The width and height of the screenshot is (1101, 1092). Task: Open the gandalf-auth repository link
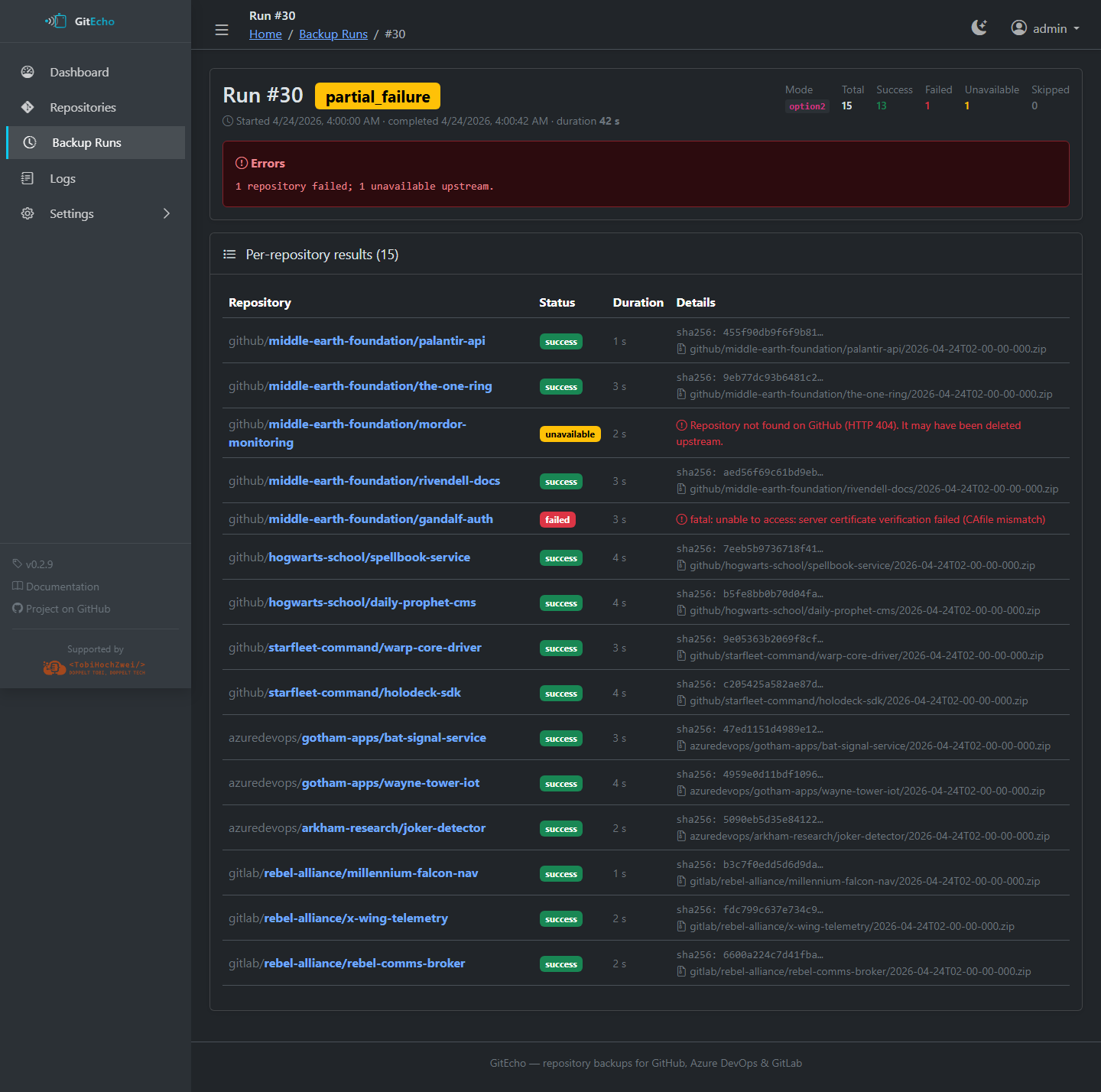coord(380,519)
